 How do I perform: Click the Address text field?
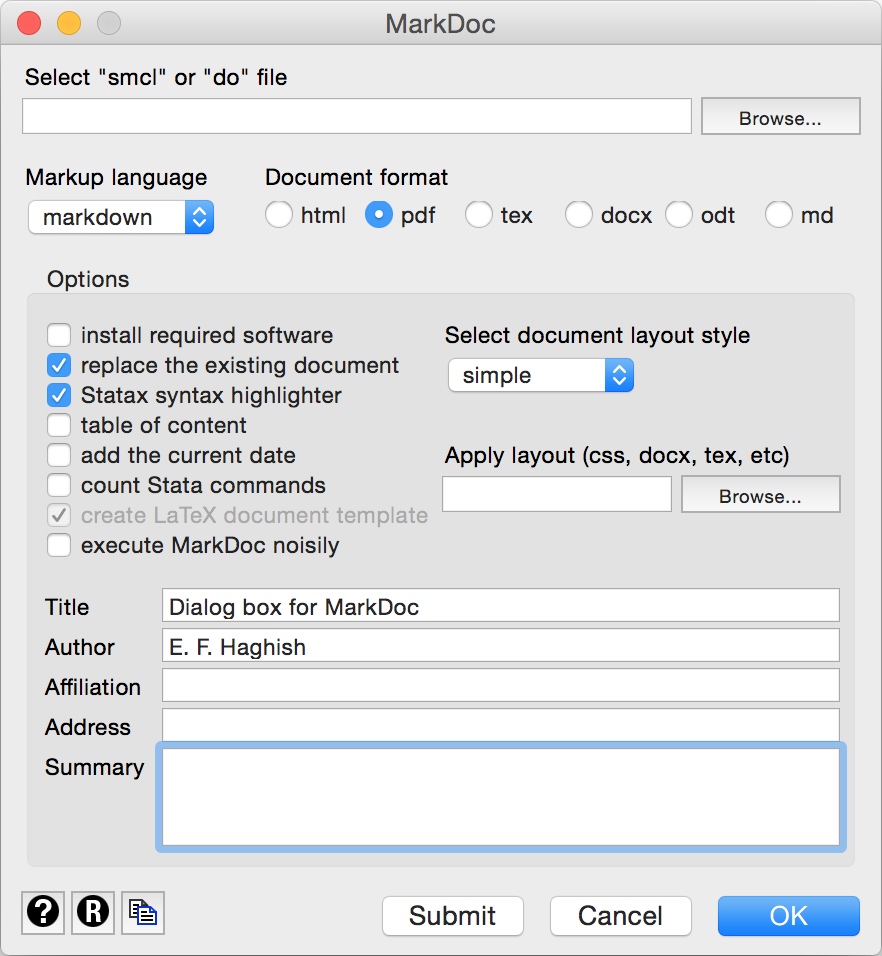[x=500, y=725]
